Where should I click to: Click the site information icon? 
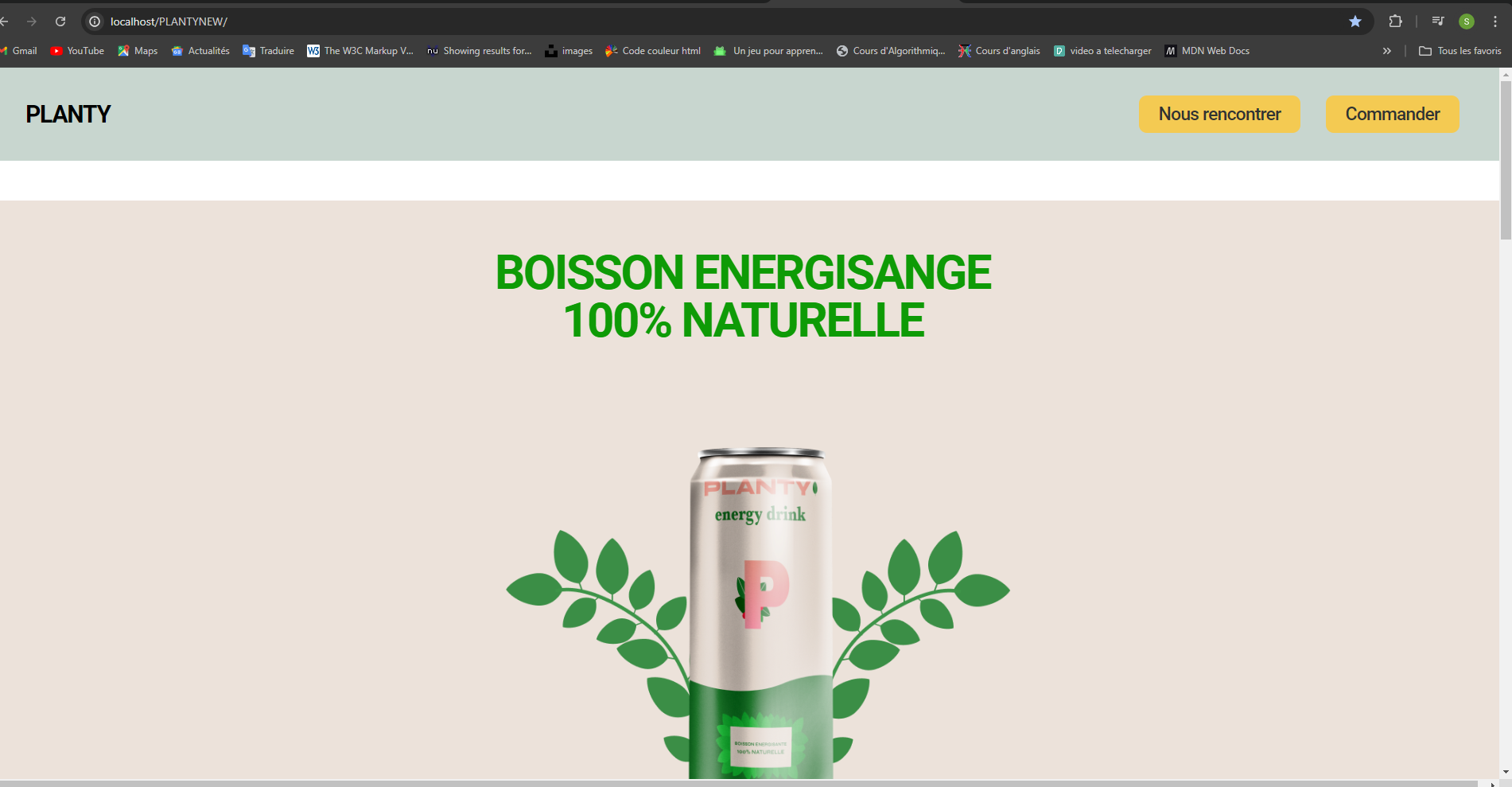[95, 21]
